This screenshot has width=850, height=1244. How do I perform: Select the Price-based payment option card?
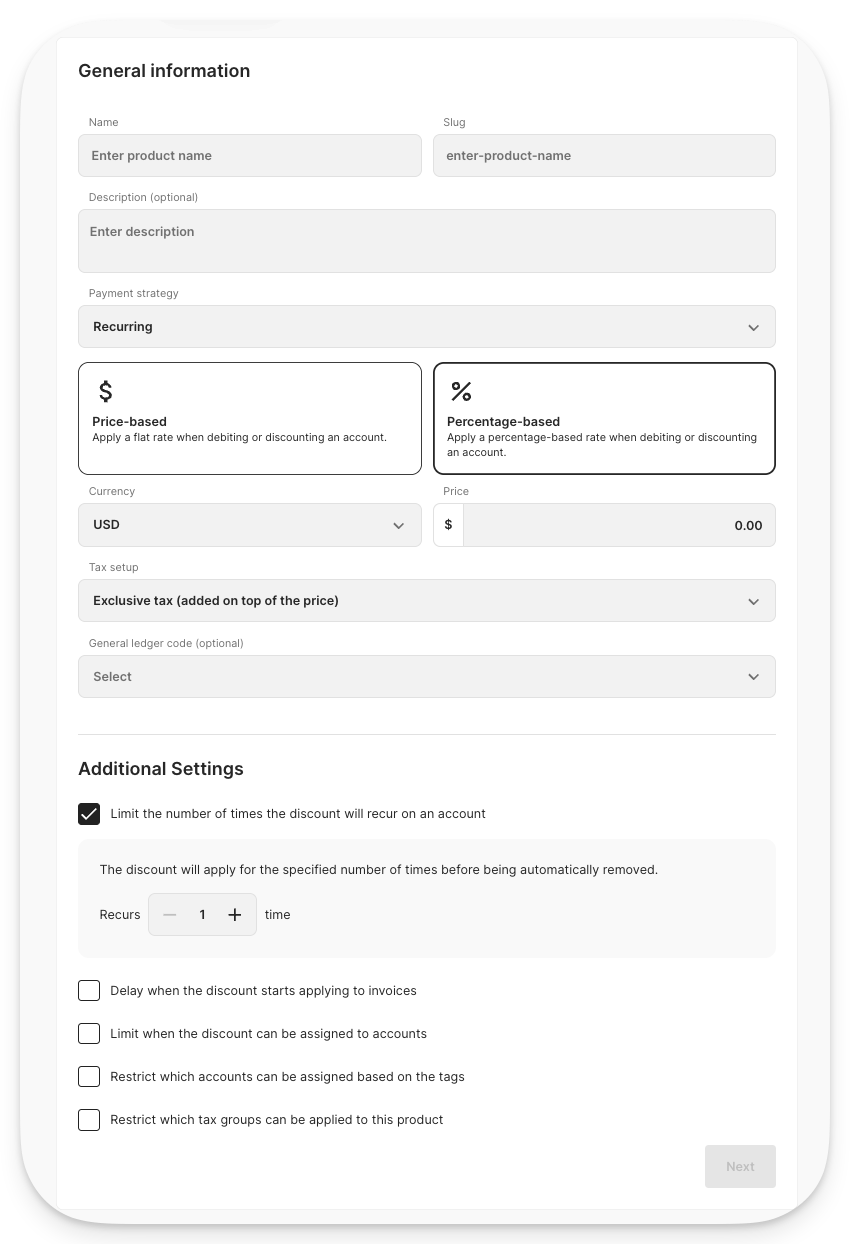250,418
